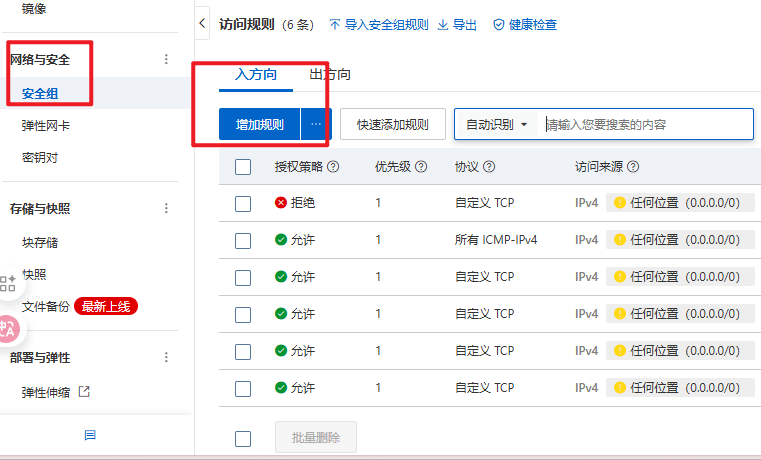Open 快照 in the sidebar

pos(34,275)
